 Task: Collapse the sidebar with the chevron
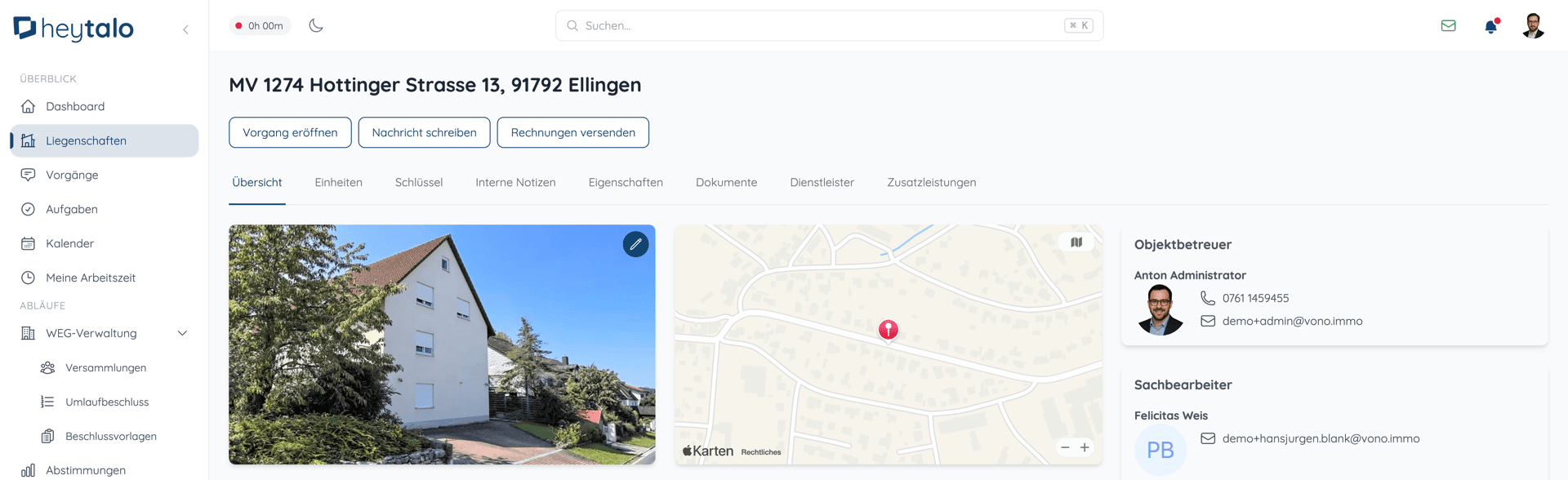186,30
